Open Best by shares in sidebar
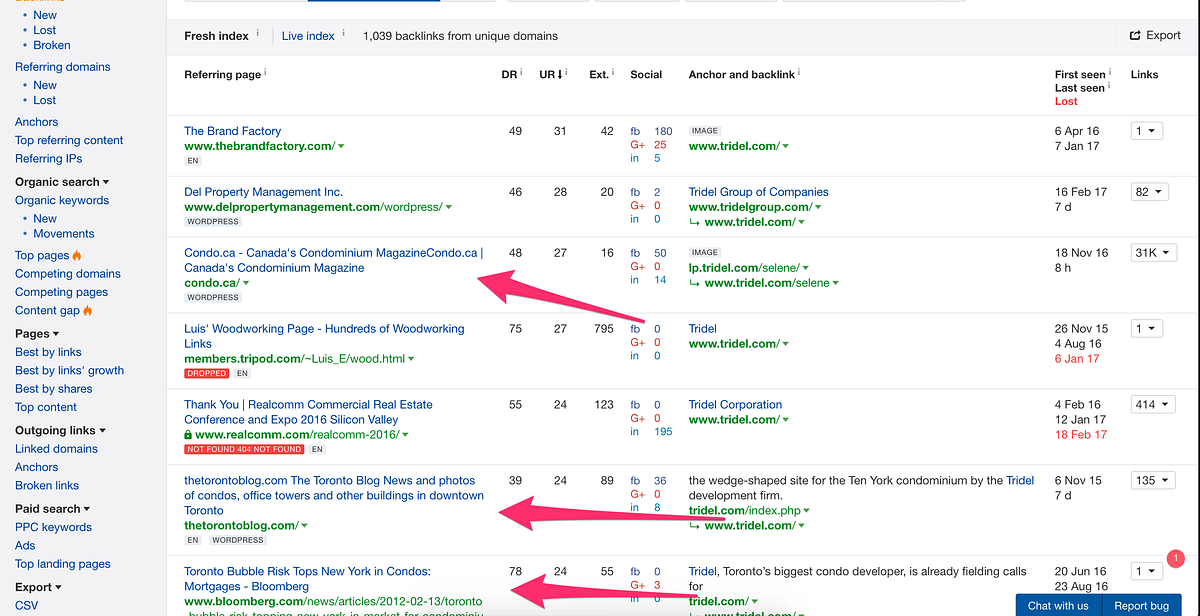Viewport: 1200px width, 616px height. coord(53,389)
